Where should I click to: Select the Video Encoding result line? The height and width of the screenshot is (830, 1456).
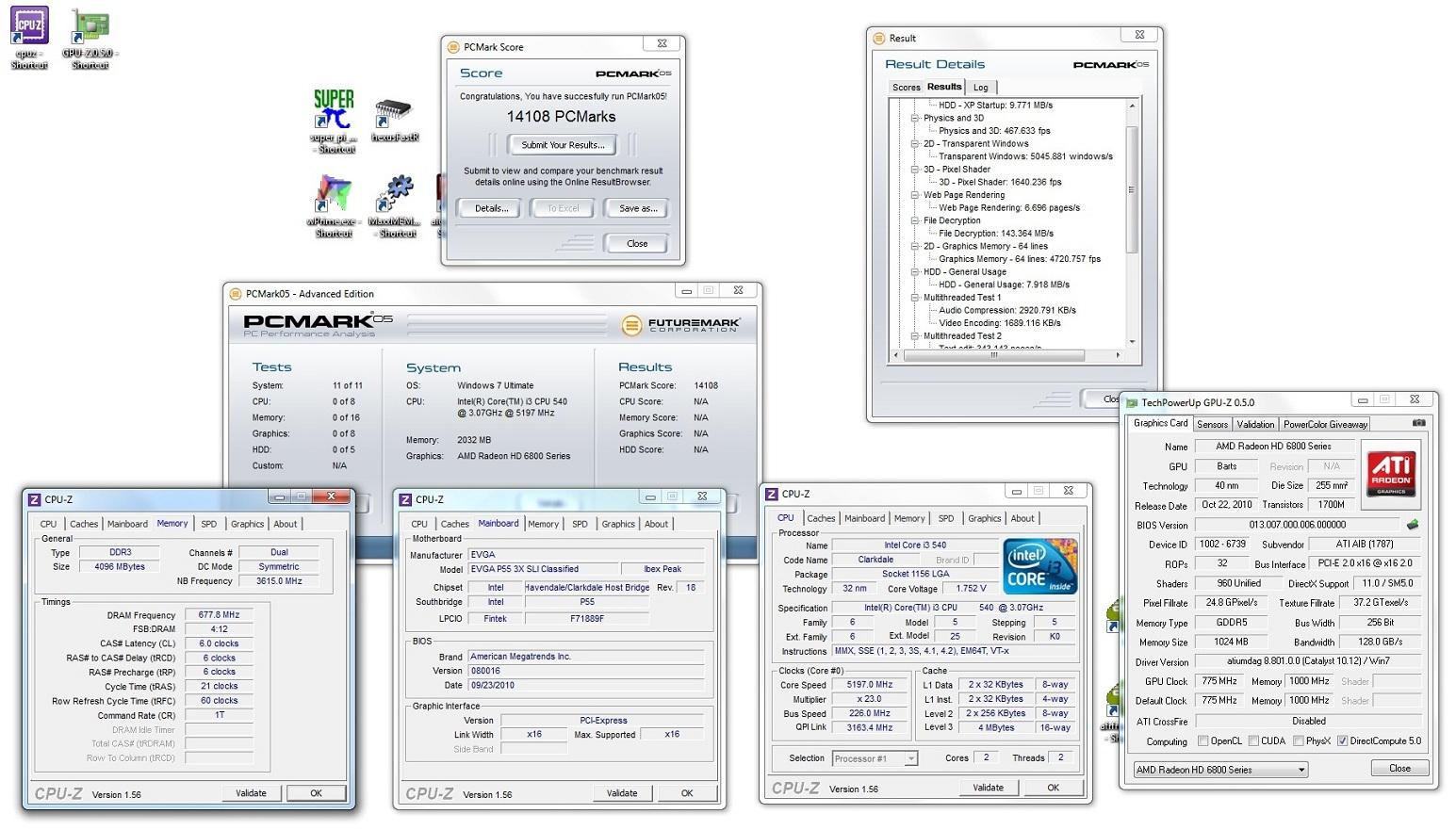[999, 323]
